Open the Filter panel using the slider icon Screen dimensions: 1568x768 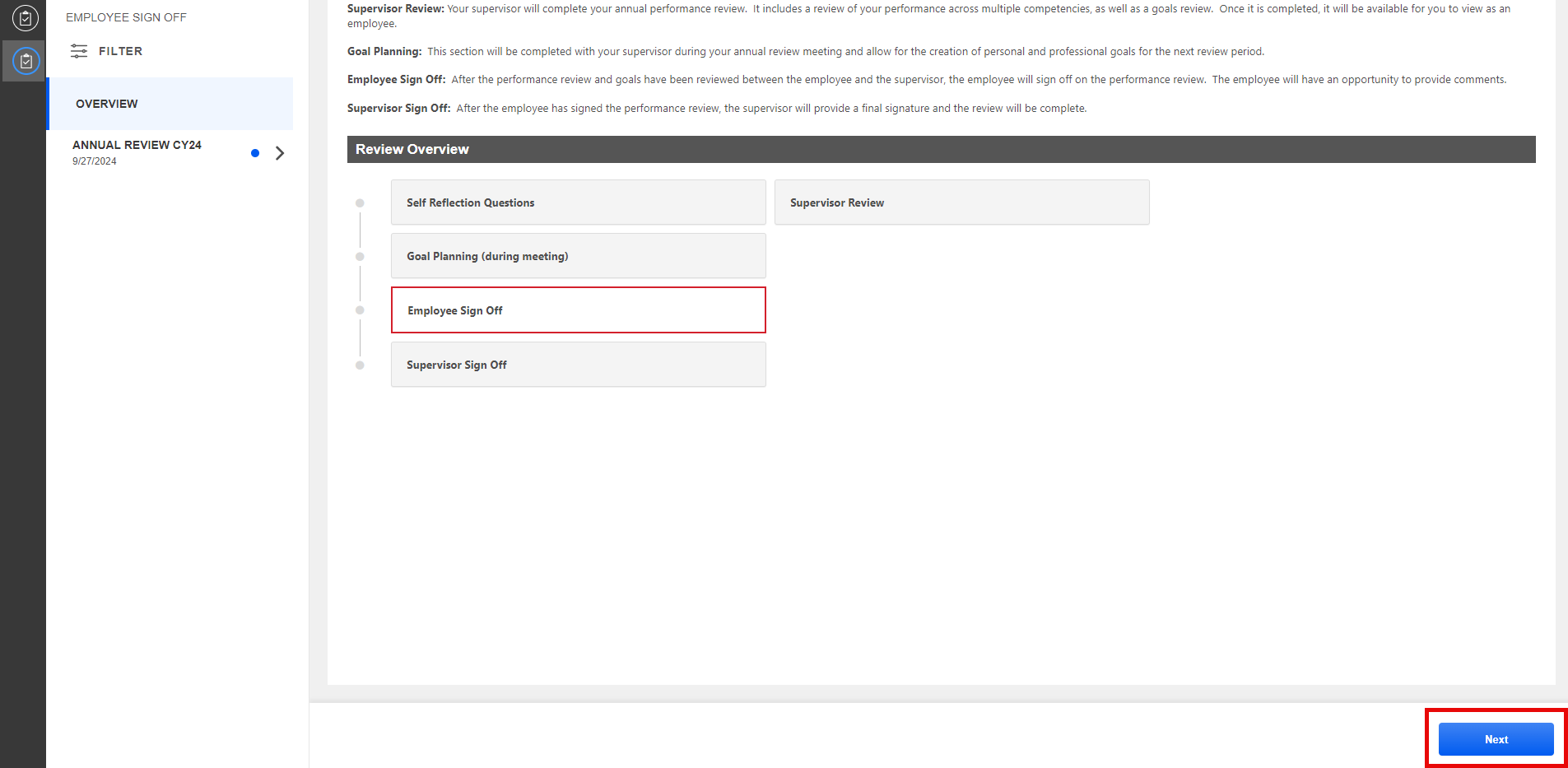[x=80, y=50]
